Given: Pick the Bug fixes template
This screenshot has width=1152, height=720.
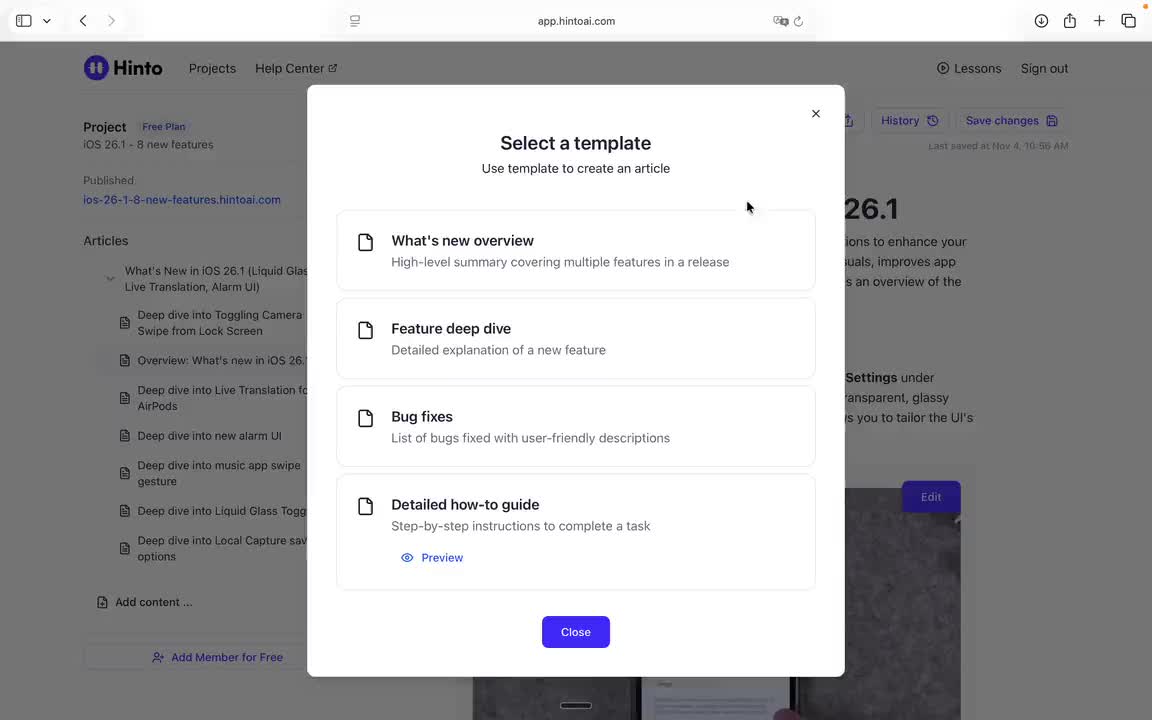Looking at the screenshot, I should click(575, 427).
